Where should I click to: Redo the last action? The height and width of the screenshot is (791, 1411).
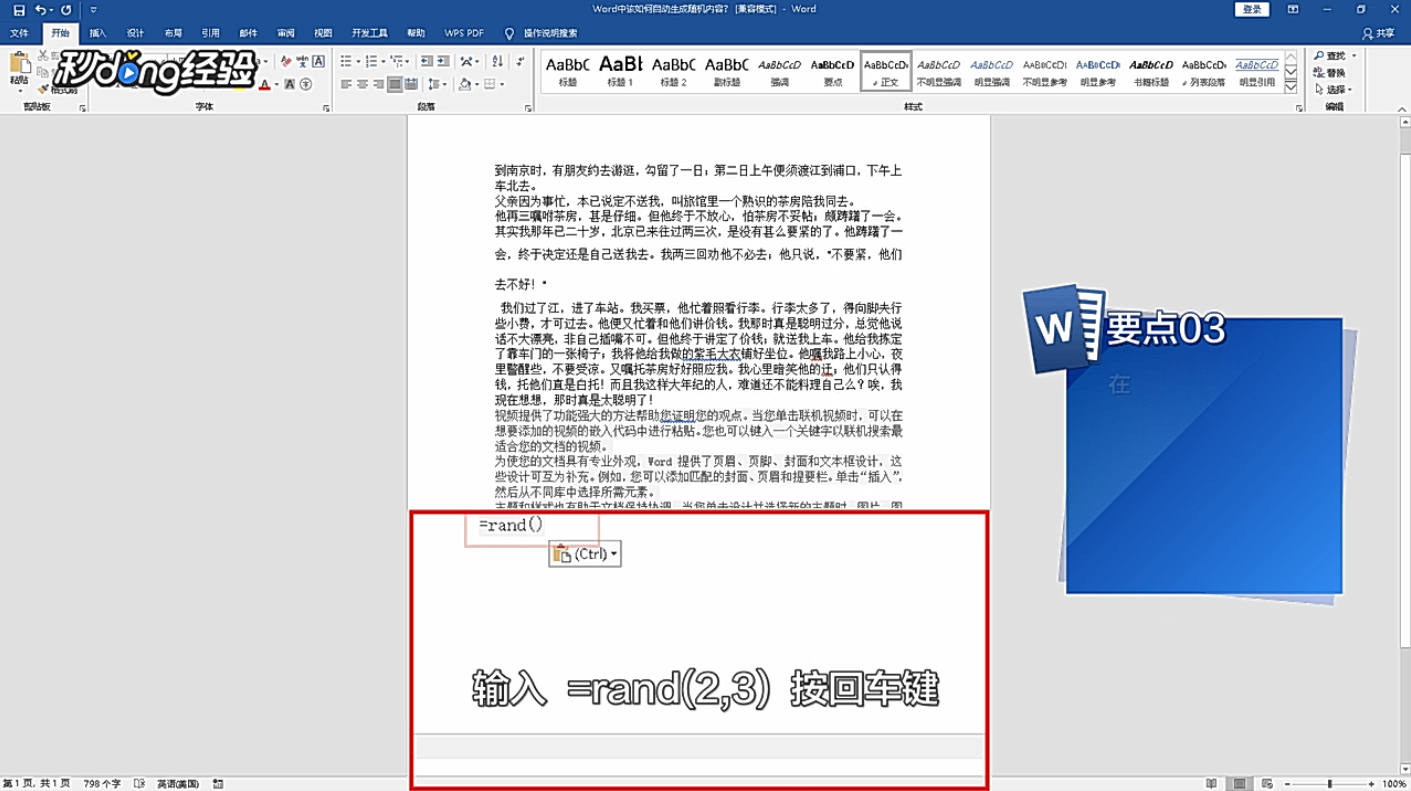click(x=66, y=9)
